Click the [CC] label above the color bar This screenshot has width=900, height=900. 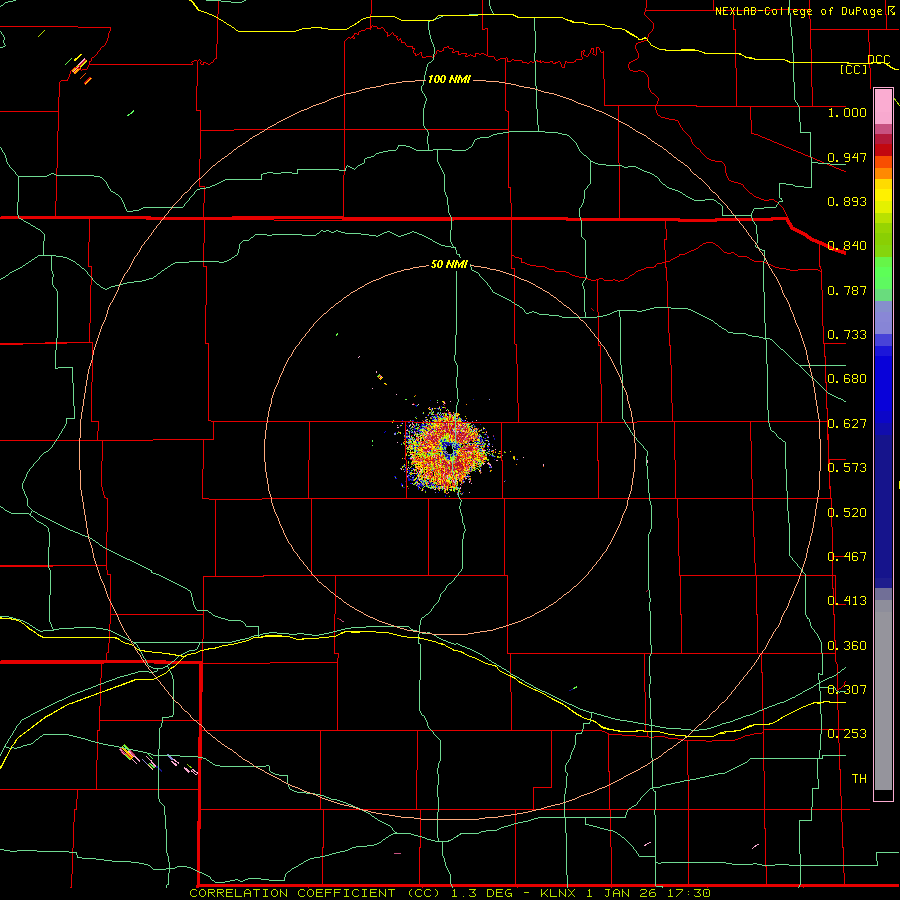[854, 70]
